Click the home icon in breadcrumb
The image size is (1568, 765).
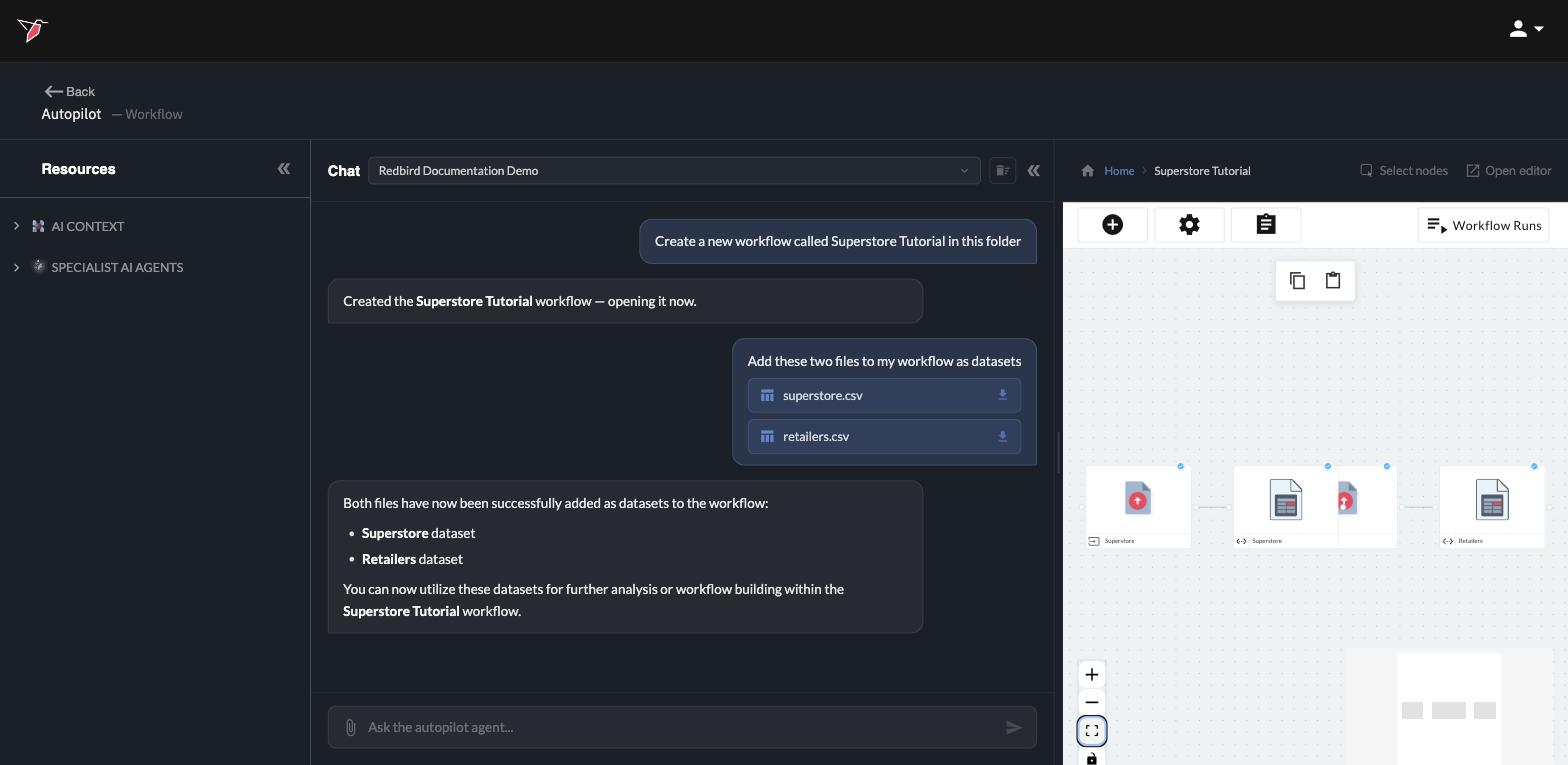[1087, 170]
